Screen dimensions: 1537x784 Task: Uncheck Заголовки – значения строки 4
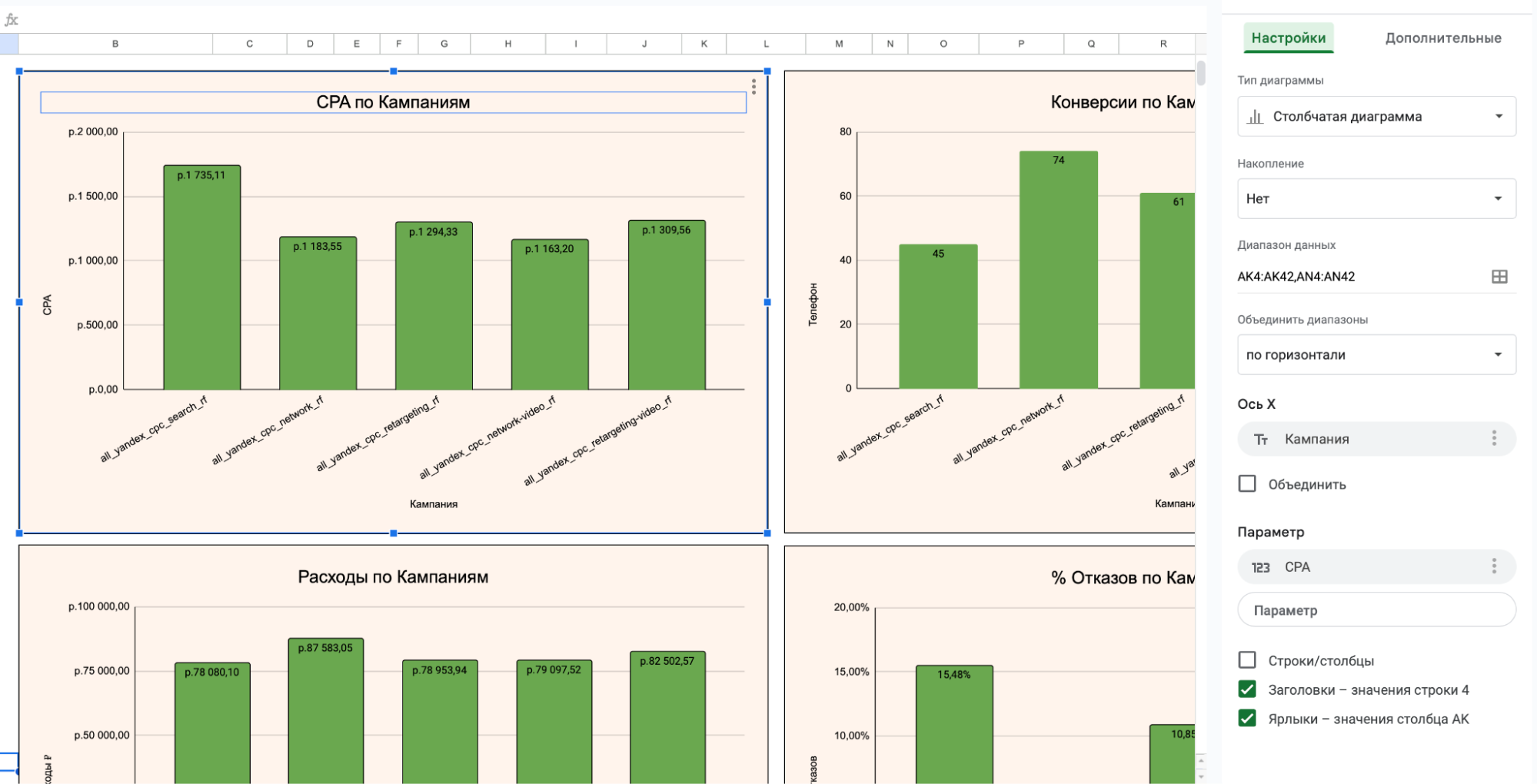(1247, 689)
